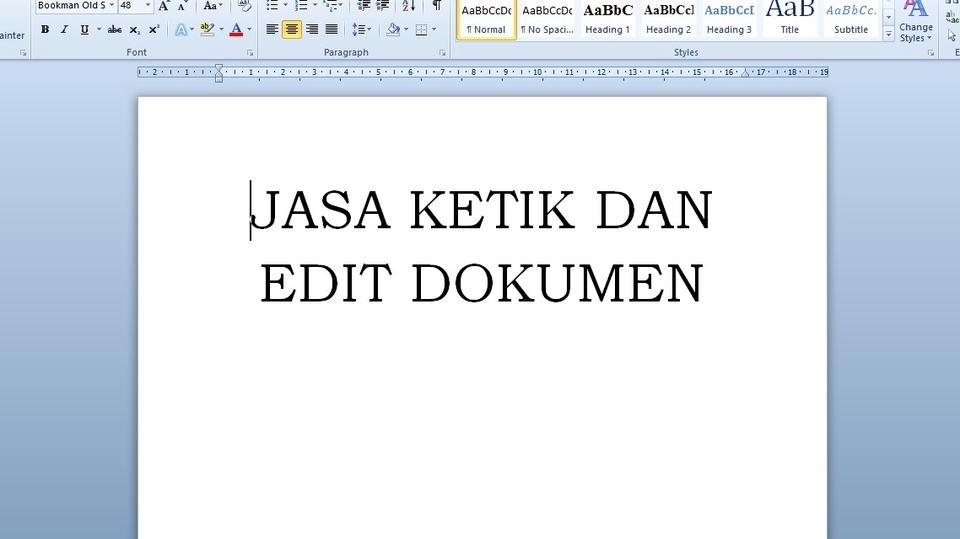Open font name dropdown list
The image size is (960, 539).
[x=111, y=6]
